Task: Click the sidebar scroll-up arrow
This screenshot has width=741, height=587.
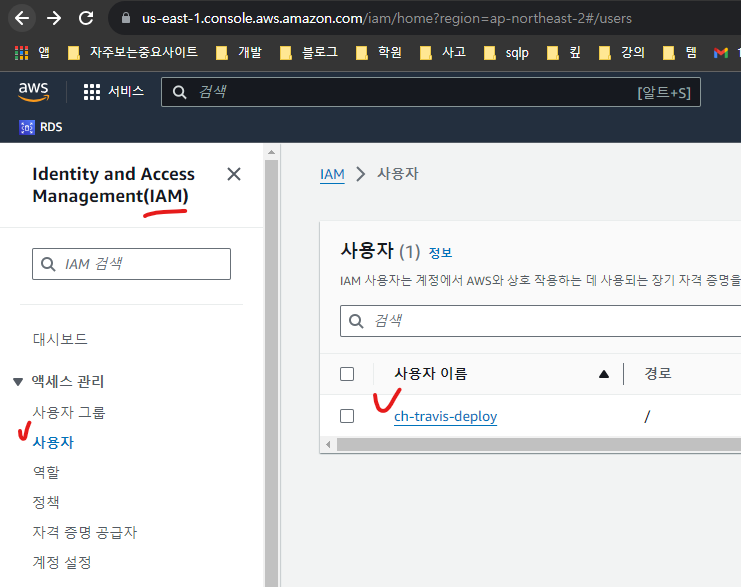Action: (272, 152)
